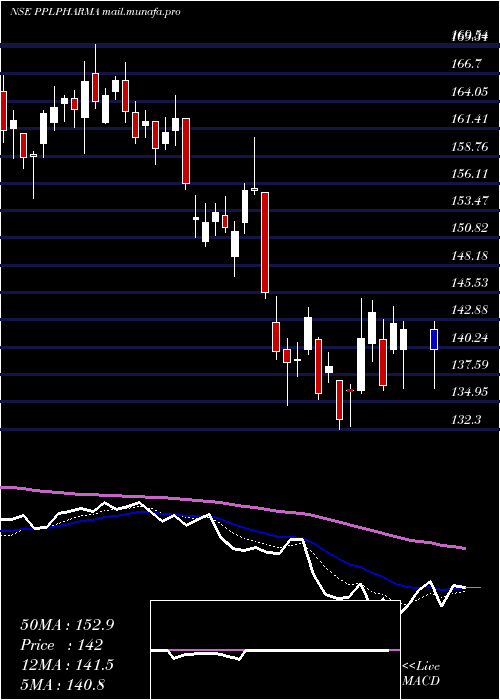
Task: Click the Price : 142 readout
Action: (x=62, y=645)
